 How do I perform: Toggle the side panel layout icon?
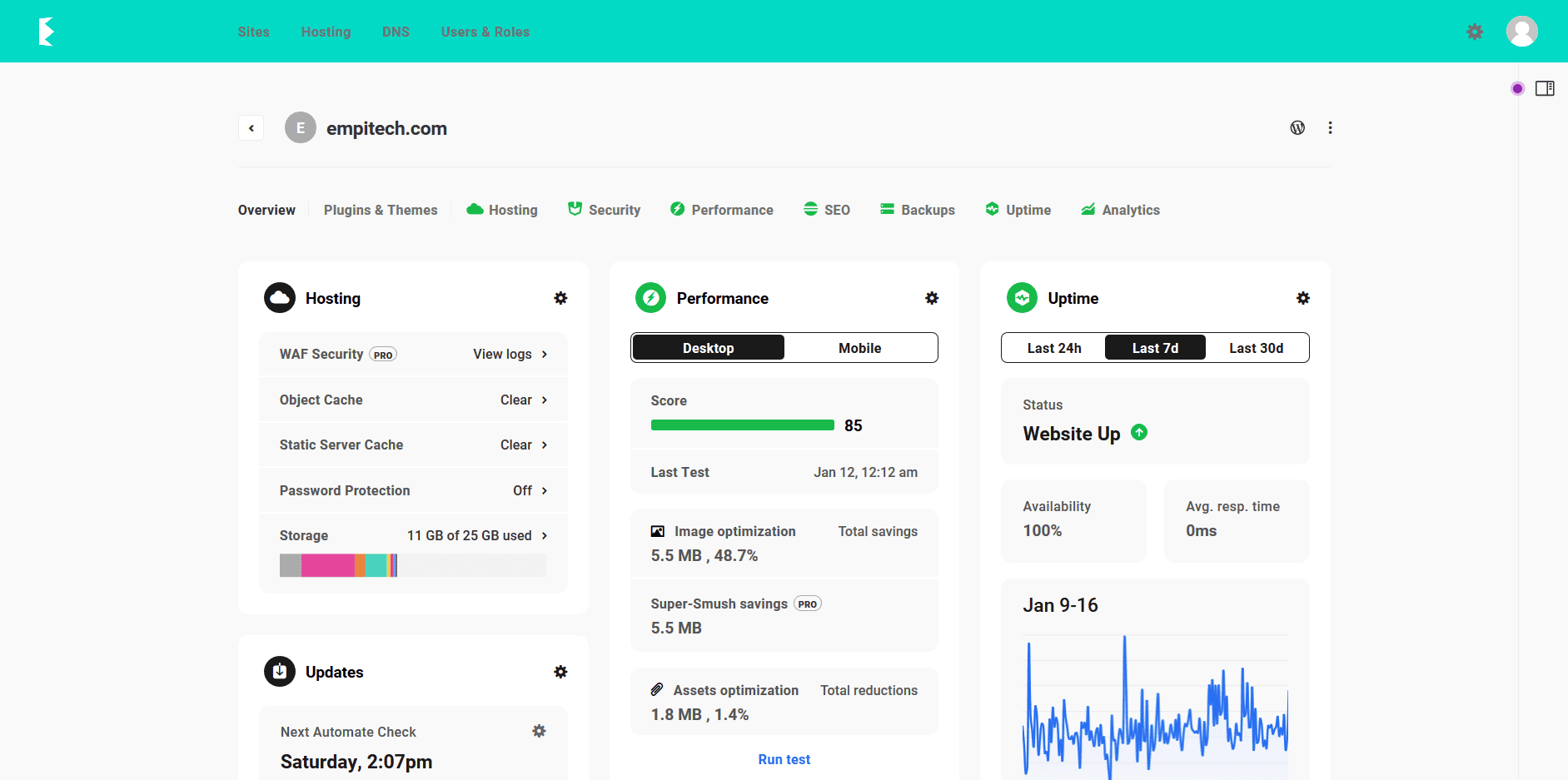tap(1545, 88)
